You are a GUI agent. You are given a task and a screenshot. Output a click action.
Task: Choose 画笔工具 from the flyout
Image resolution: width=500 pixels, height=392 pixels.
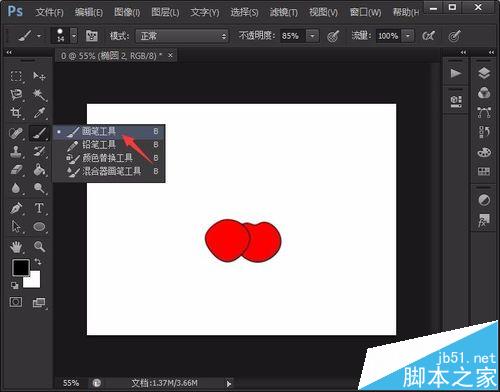pyautogui.click(x=109, y=131)
